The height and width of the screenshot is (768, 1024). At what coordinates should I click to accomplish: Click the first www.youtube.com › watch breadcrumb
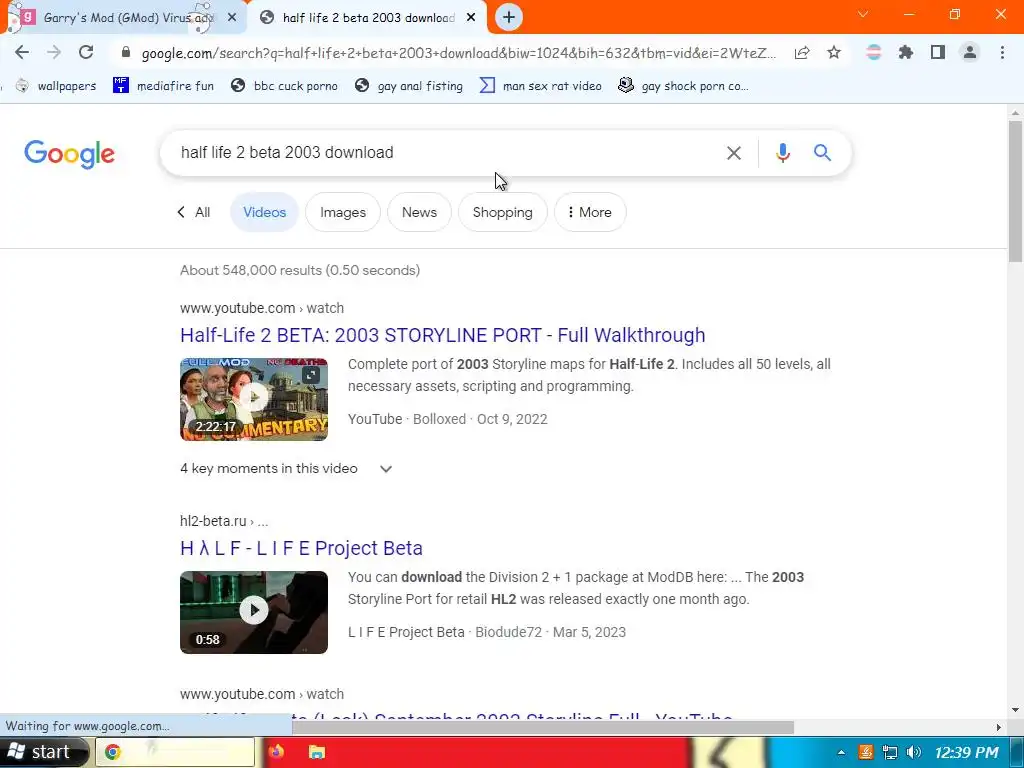click(262, 308)
